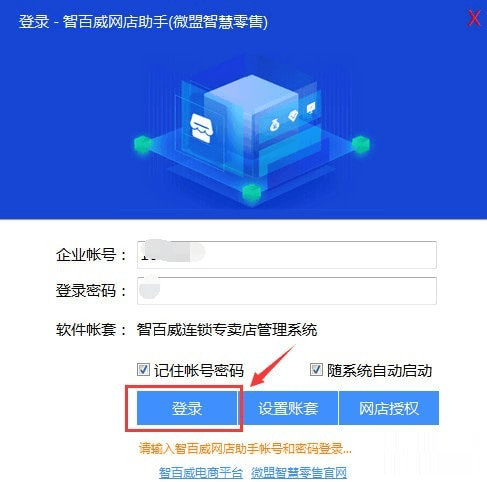Click the small monitor icon on the cube

(311, 108)
